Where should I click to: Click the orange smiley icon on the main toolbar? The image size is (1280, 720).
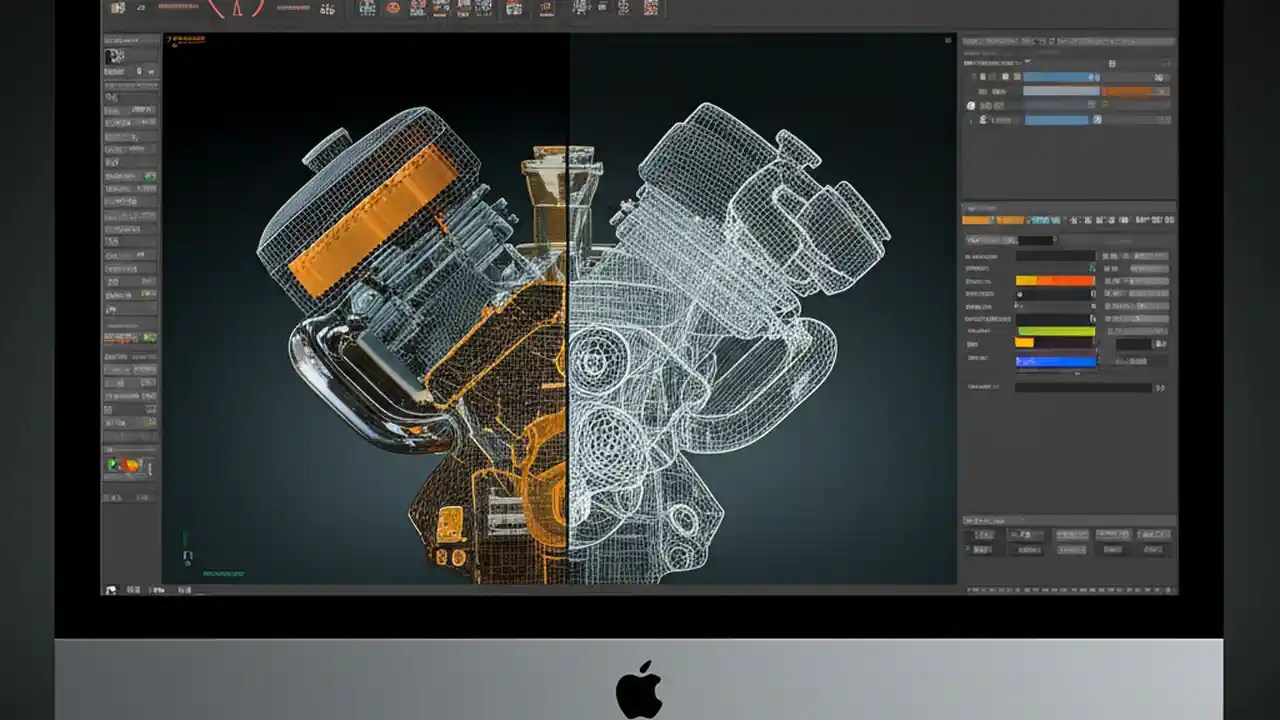tap(393, 10)
